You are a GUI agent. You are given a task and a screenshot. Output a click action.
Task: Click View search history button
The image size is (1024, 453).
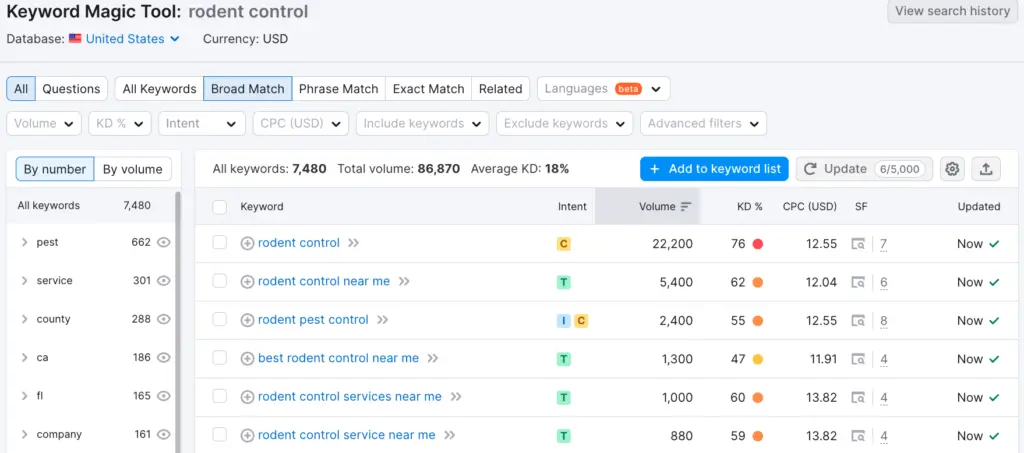952,11
